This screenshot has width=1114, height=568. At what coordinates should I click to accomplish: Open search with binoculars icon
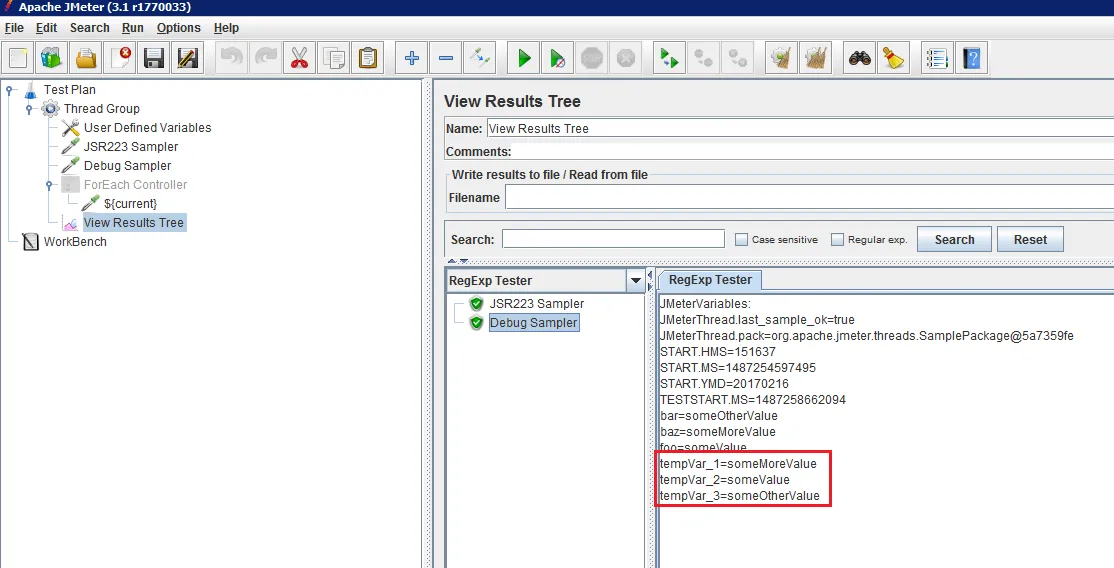click(860, 58)
